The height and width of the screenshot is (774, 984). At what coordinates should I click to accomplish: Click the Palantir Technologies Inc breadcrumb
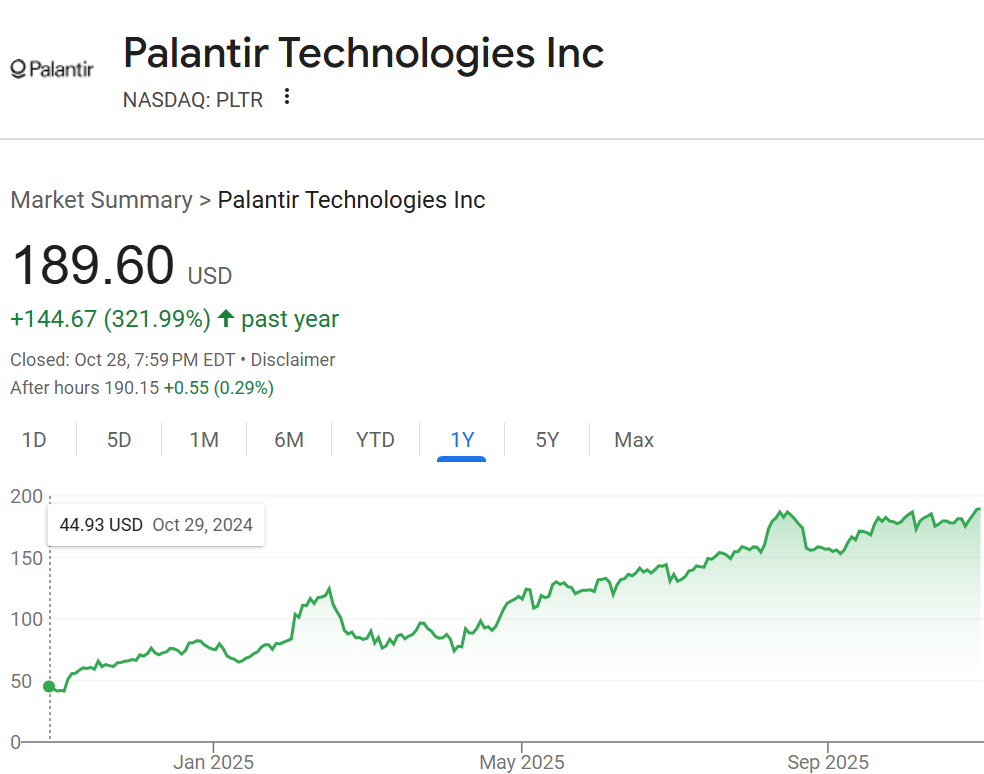[x=351, y=200]
